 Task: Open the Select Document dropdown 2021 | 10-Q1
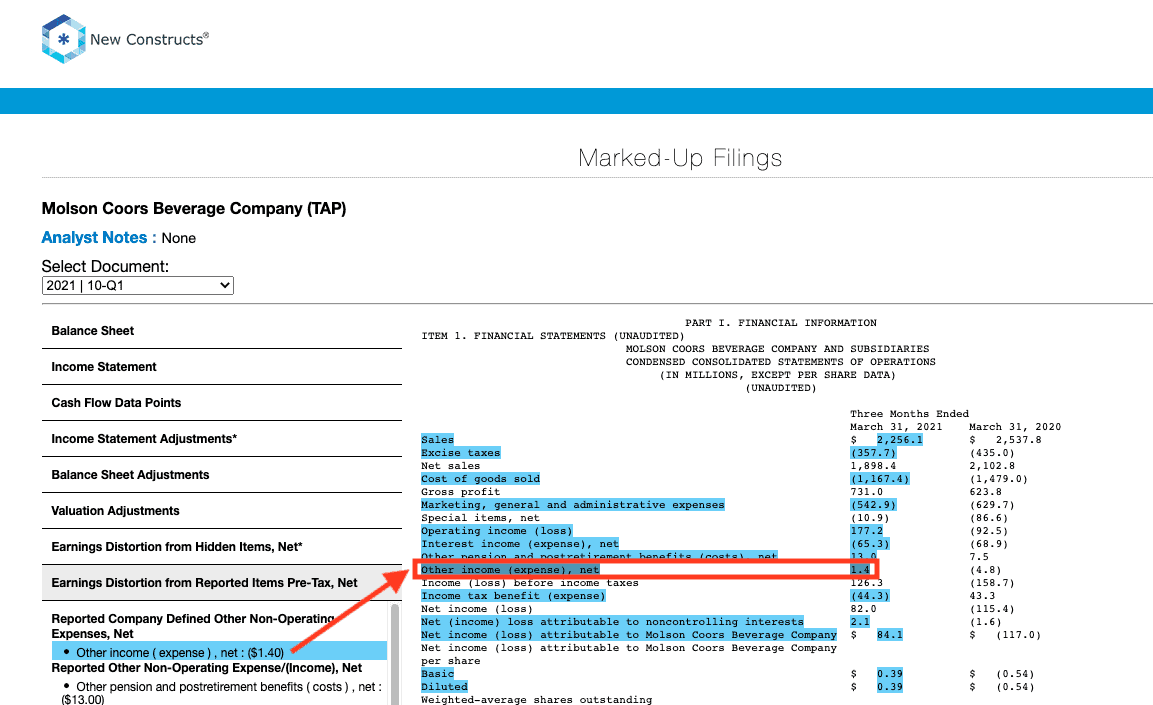pos(138,285)
